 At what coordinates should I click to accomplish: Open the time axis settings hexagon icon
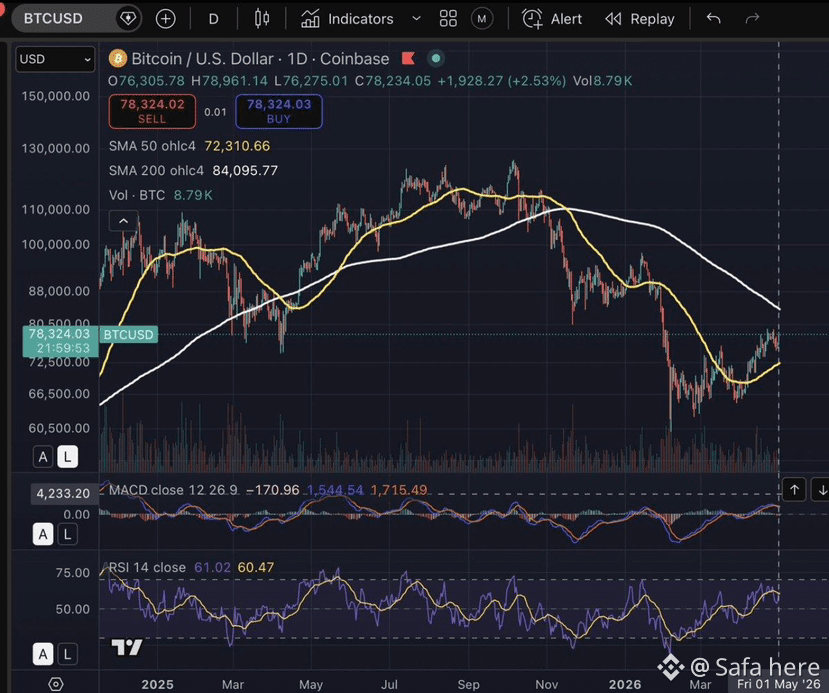pos(56,683)
